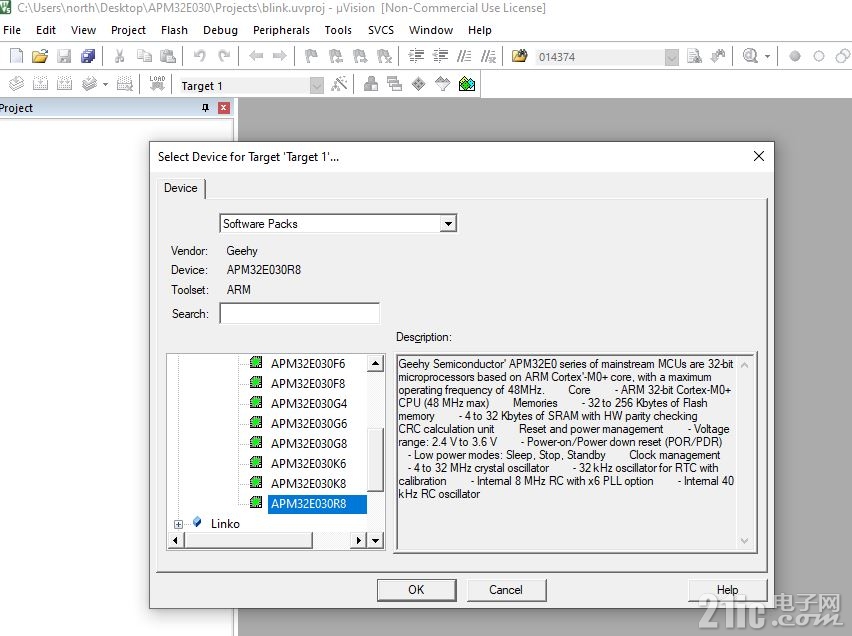Clear all bookmarks icon
This screenshot has height=636, width=852.
[384, 56]
